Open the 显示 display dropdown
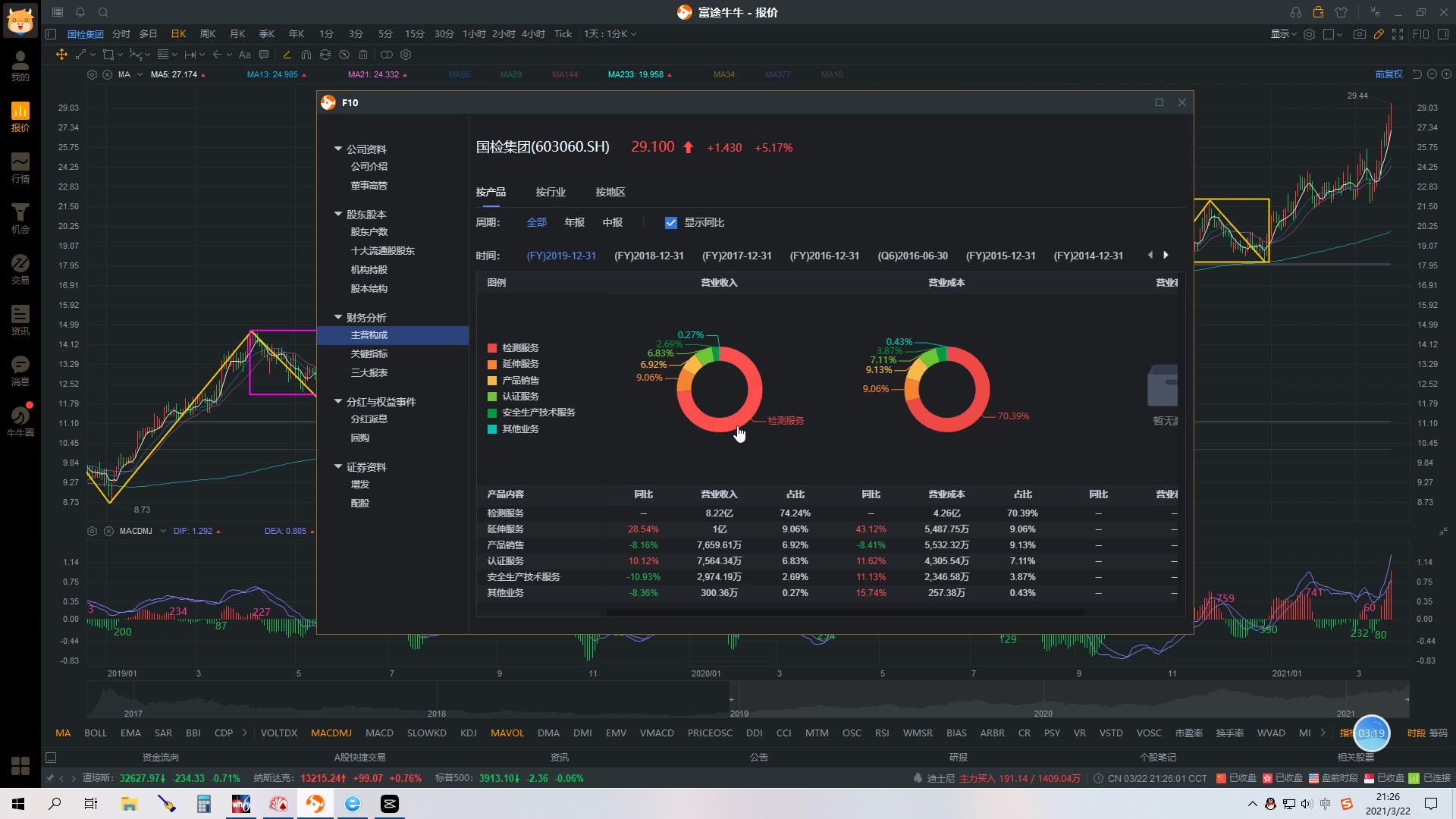This screenshot has height=819, width=1456. point(1284,34)
